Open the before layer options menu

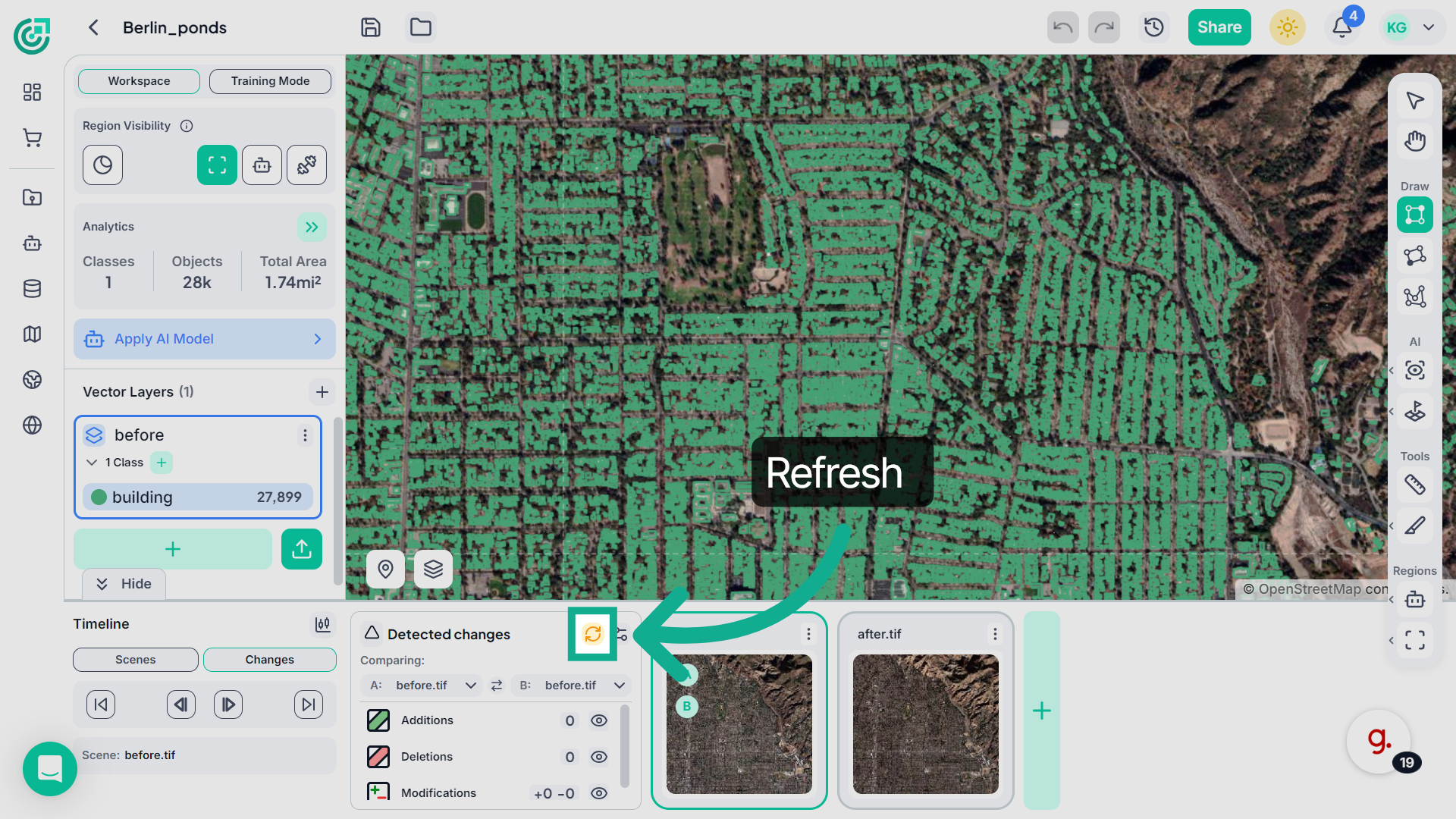[x=305, y=435]
